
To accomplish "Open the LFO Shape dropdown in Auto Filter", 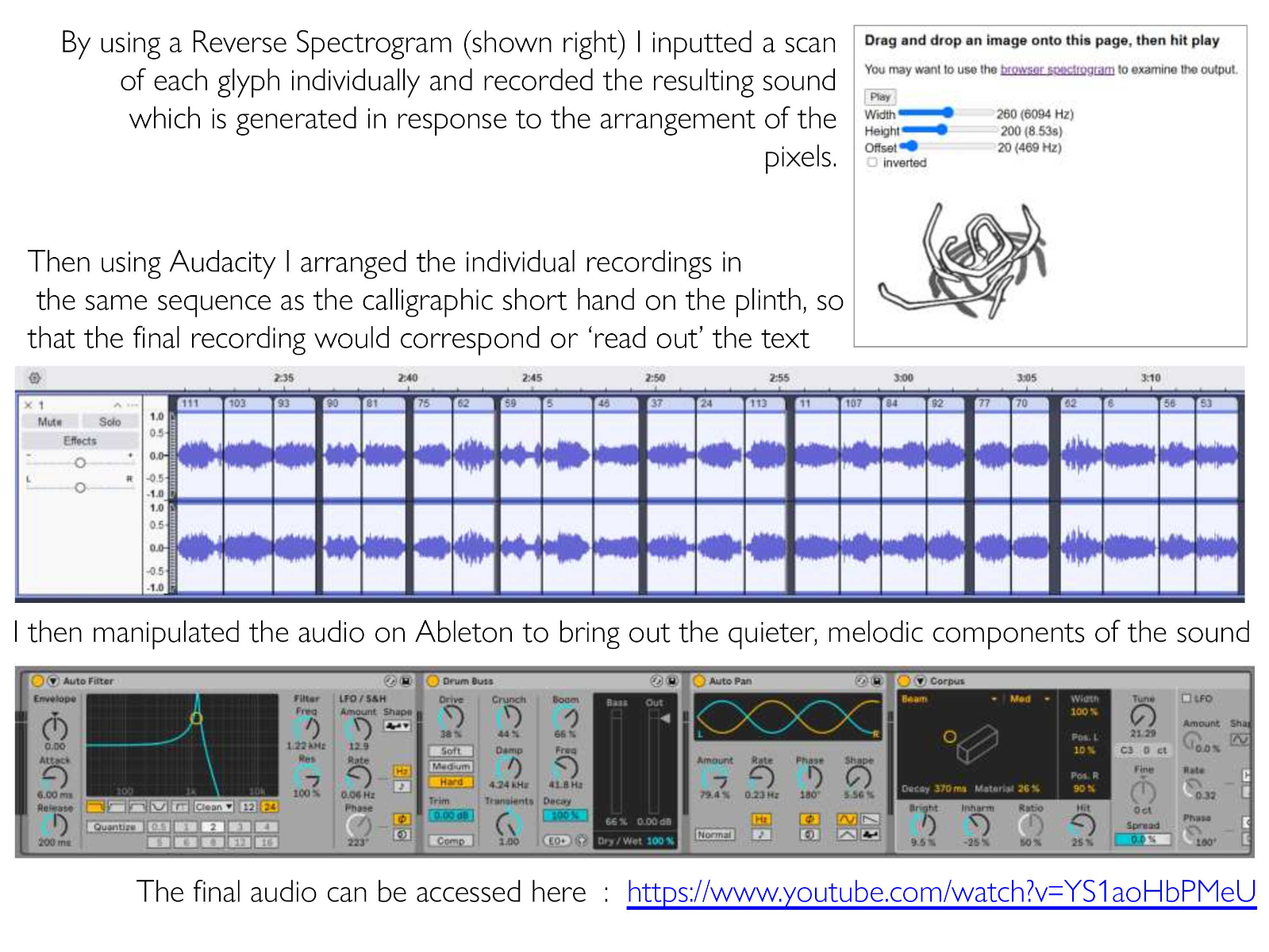I will [398, 725].
